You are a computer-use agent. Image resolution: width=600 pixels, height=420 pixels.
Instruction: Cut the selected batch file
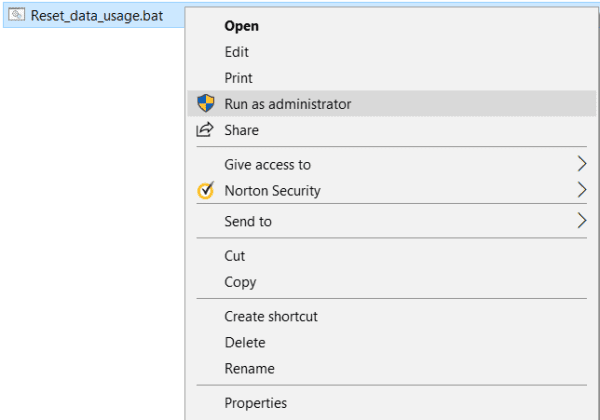pos(235,256)
